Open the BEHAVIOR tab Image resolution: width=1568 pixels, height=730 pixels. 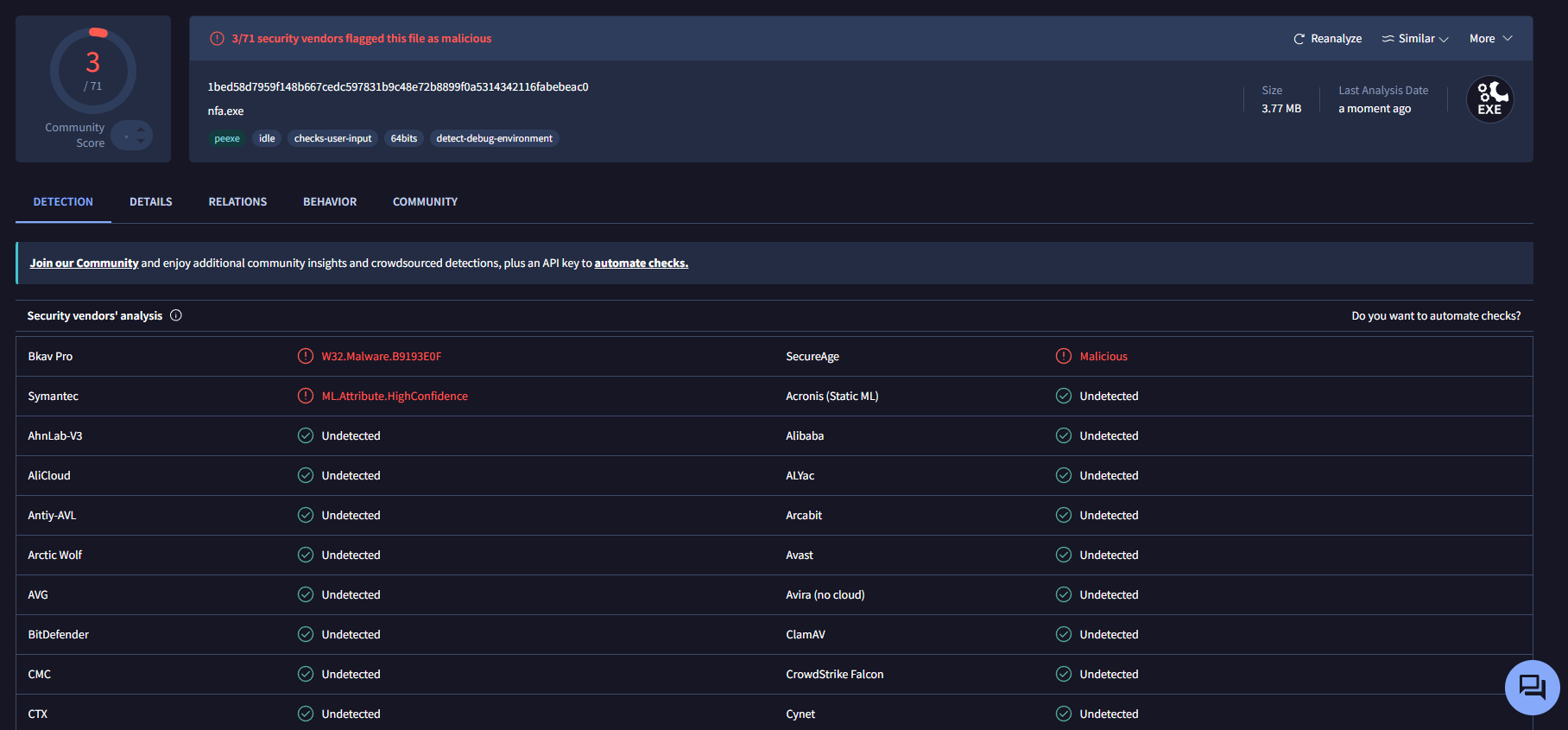330,202
